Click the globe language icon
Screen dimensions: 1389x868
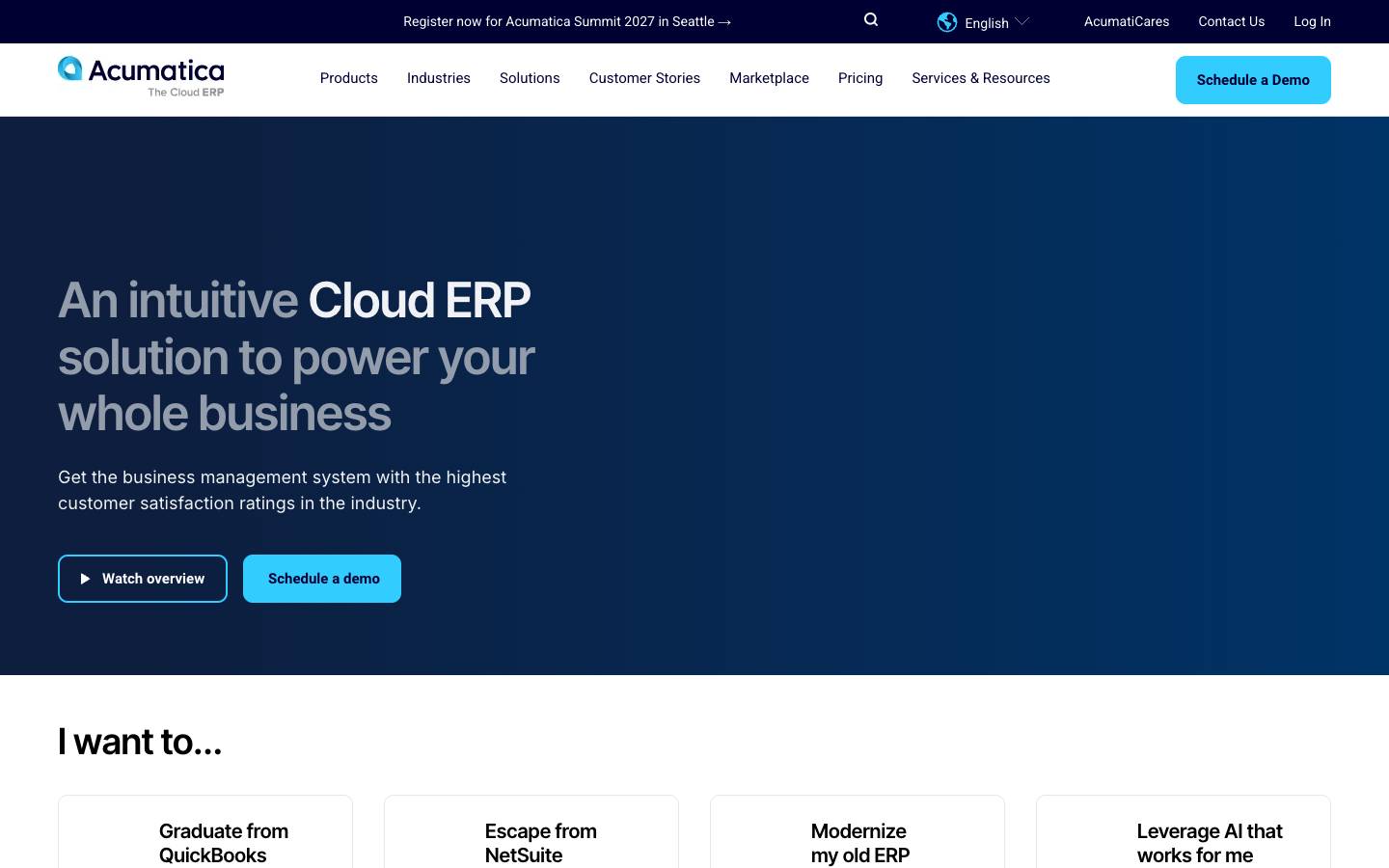[x=947, y=22]
